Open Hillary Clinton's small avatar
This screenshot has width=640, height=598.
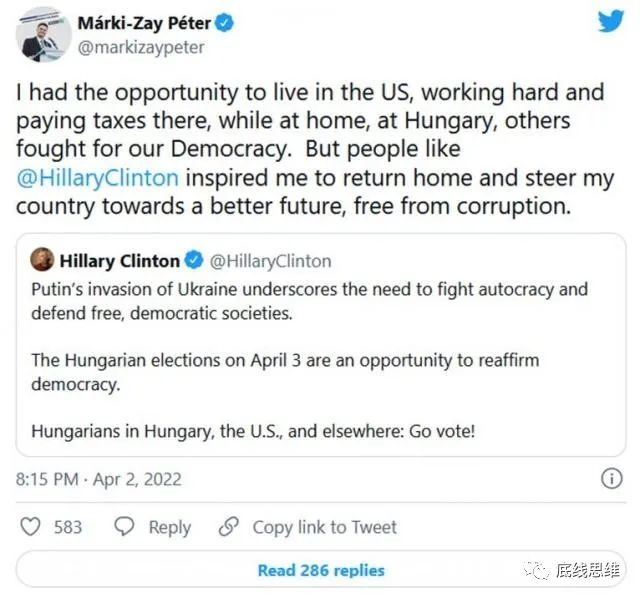pos(42,261)
